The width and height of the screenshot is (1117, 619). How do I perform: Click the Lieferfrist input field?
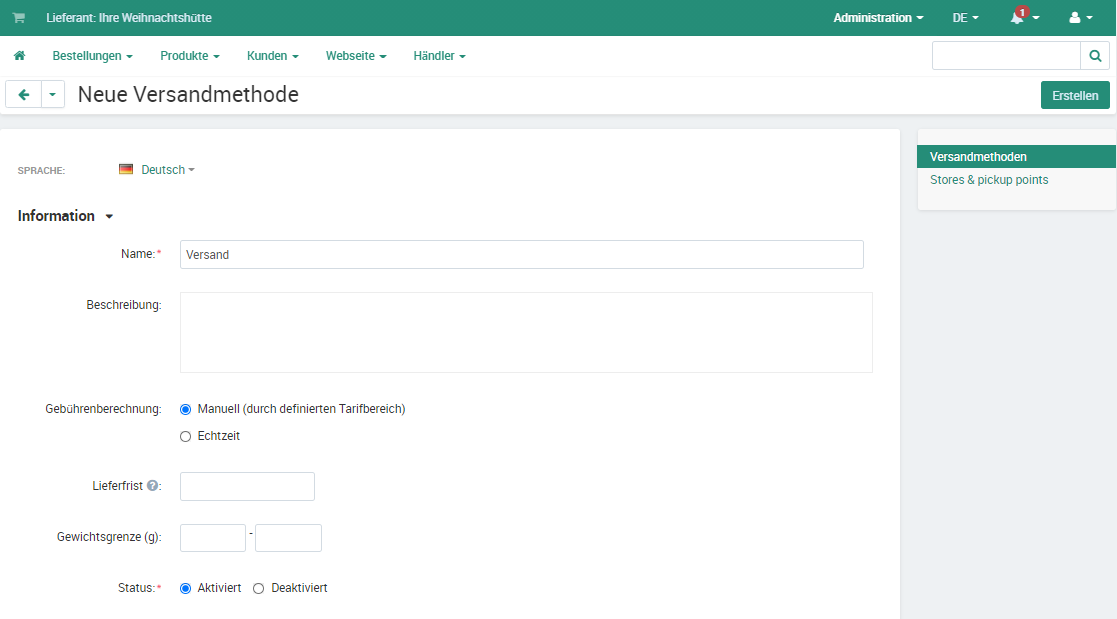tap(247, 486)
